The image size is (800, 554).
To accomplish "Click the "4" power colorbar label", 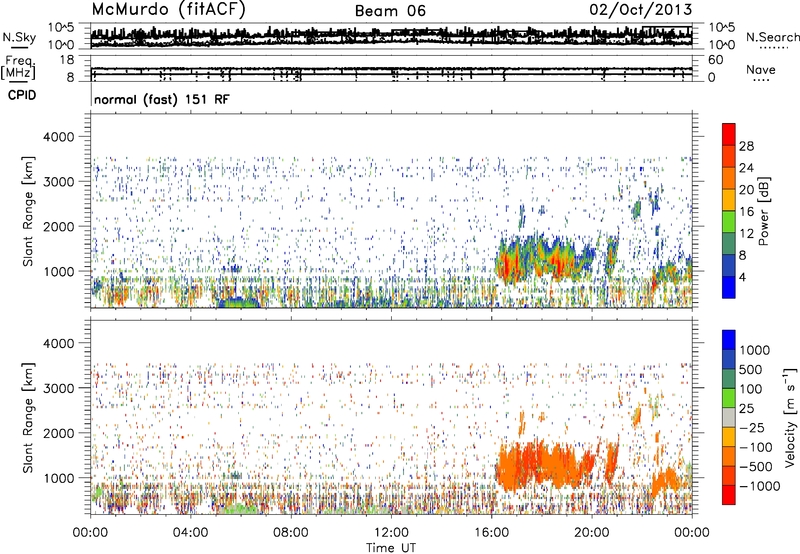I will [x=742, y=277].
